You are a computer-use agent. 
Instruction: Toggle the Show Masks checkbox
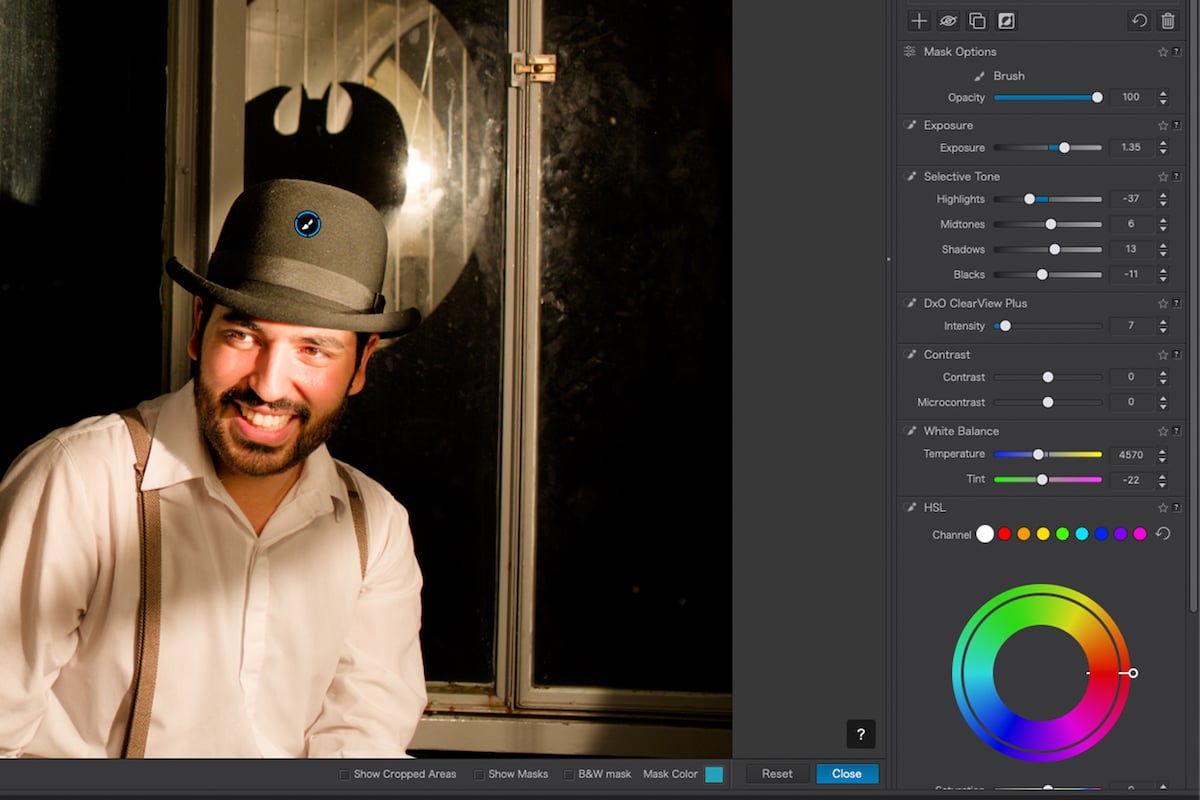(479, 773)
